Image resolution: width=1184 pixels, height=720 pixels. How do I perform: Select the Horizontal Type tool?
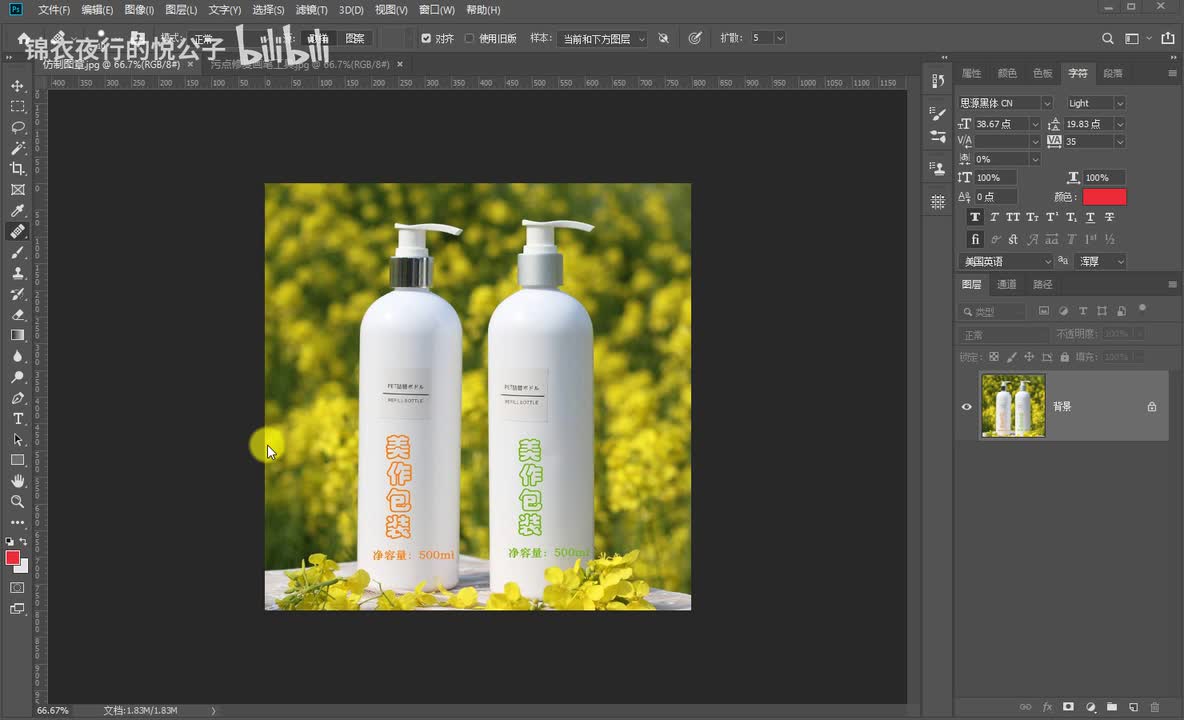(x=17, y=418)
